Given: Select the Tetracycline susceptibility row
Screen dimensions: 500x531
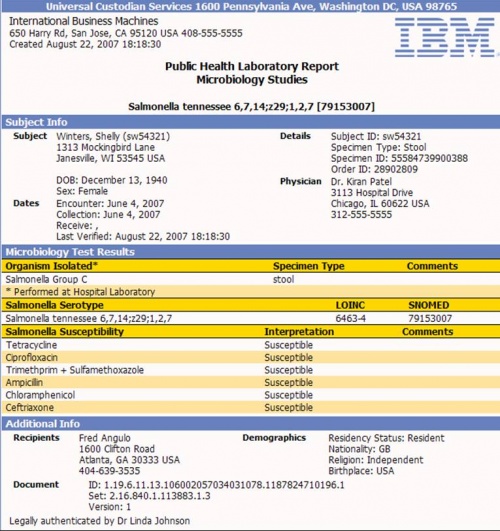Looking at the screenshot, I should click(x=251, y=345).
